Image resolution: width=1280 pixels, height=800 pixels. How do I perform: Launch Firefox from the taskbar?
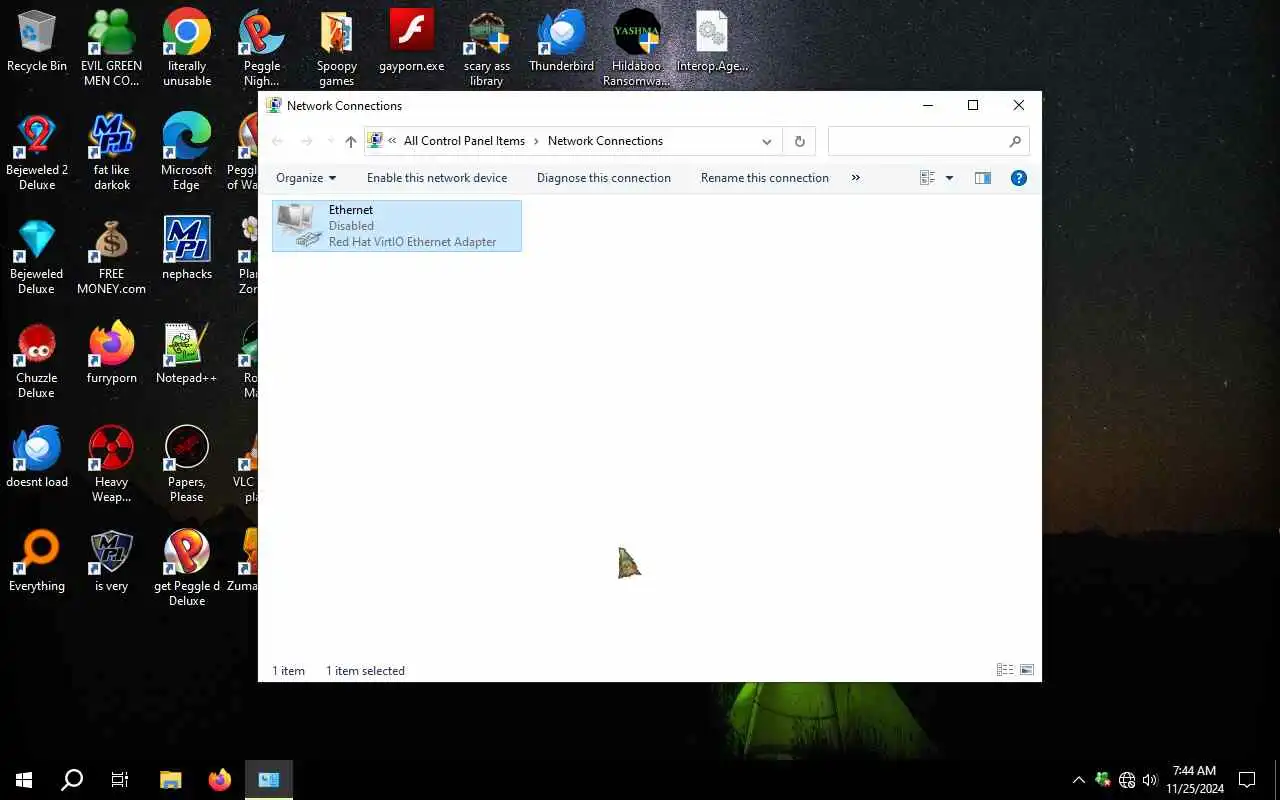click(x=220, y=780)
